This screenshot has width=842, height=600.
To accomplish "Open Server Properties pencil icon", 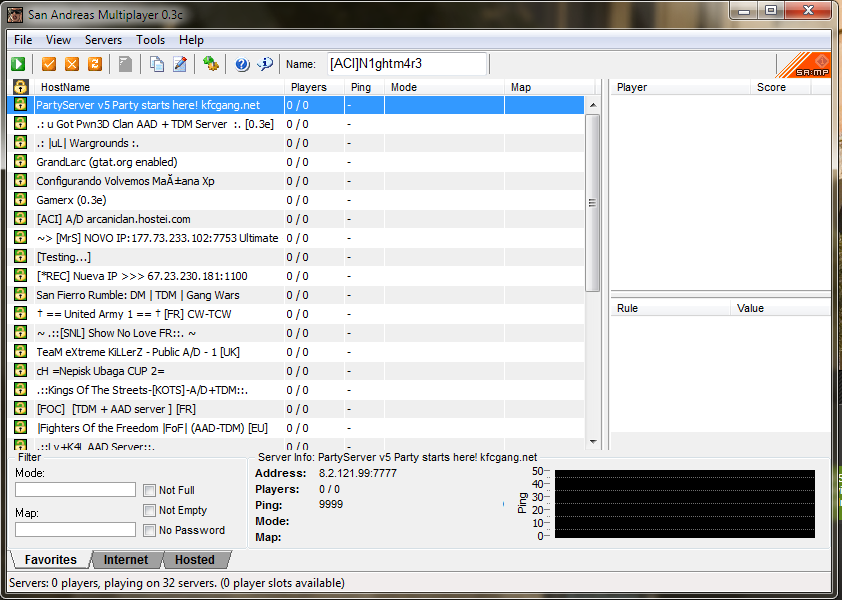I will (180, 64).
